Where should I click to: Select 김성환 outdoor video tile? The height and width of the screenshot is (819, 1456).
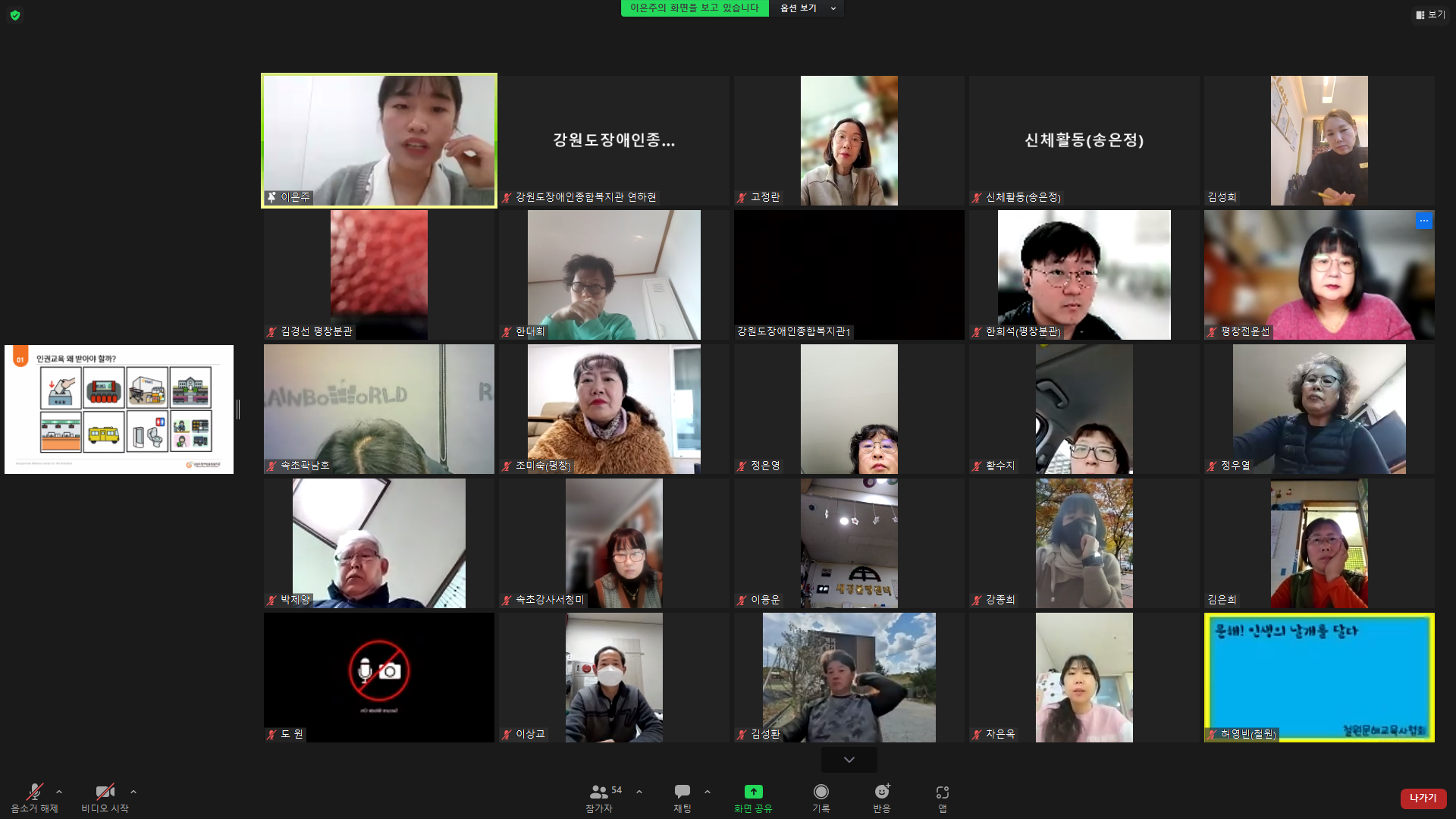849,677
